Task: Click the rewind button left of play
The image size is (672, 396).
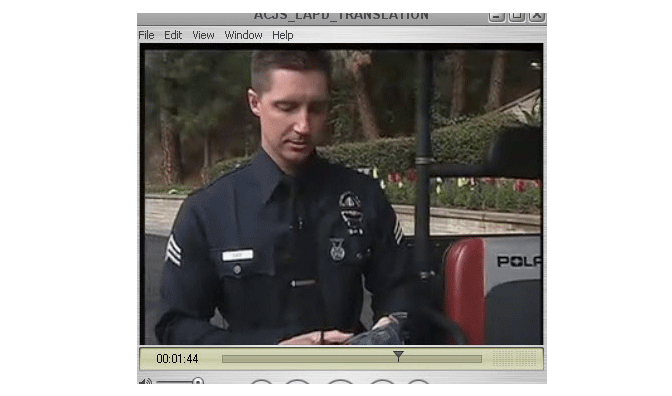Action: 297,381
